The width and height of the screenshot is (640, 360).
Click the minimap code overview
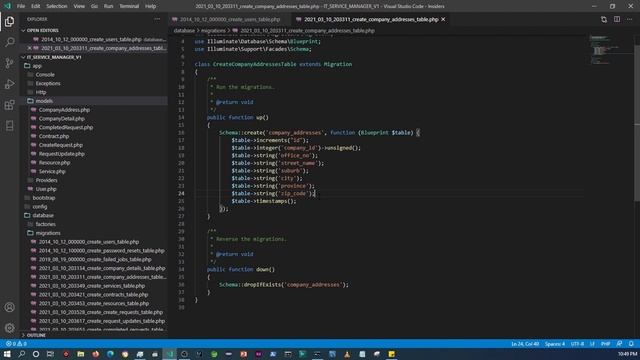[609, 51]
